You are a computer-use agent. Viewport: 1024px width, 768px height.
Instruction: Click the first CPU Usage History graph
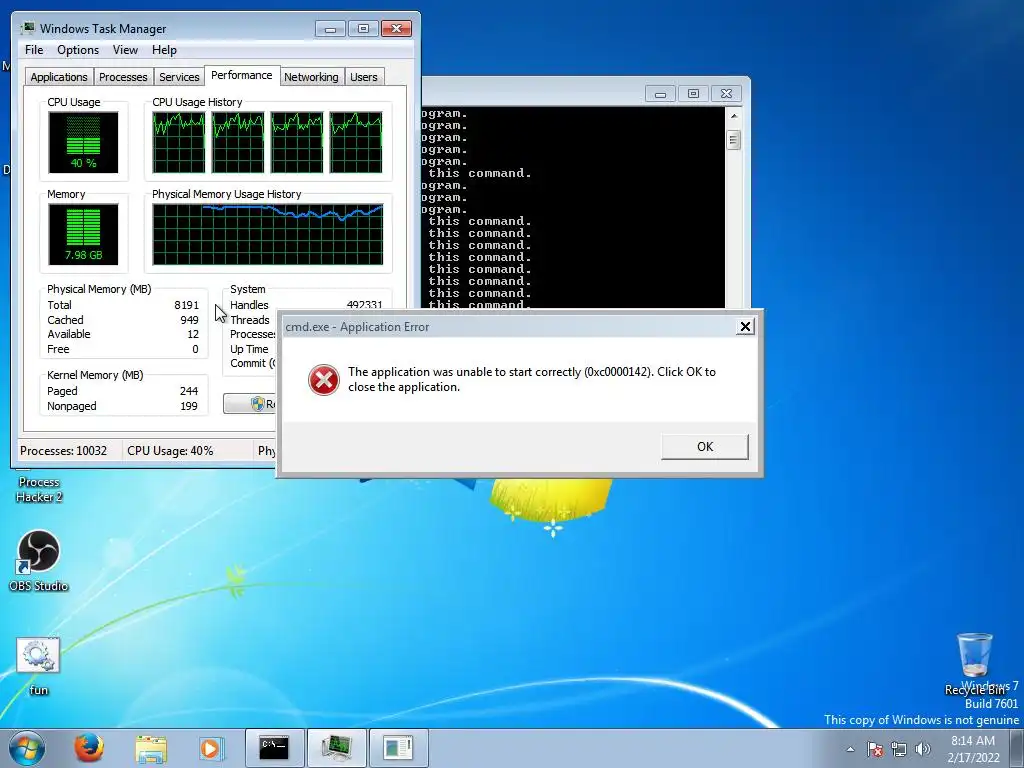pos(178,142)
